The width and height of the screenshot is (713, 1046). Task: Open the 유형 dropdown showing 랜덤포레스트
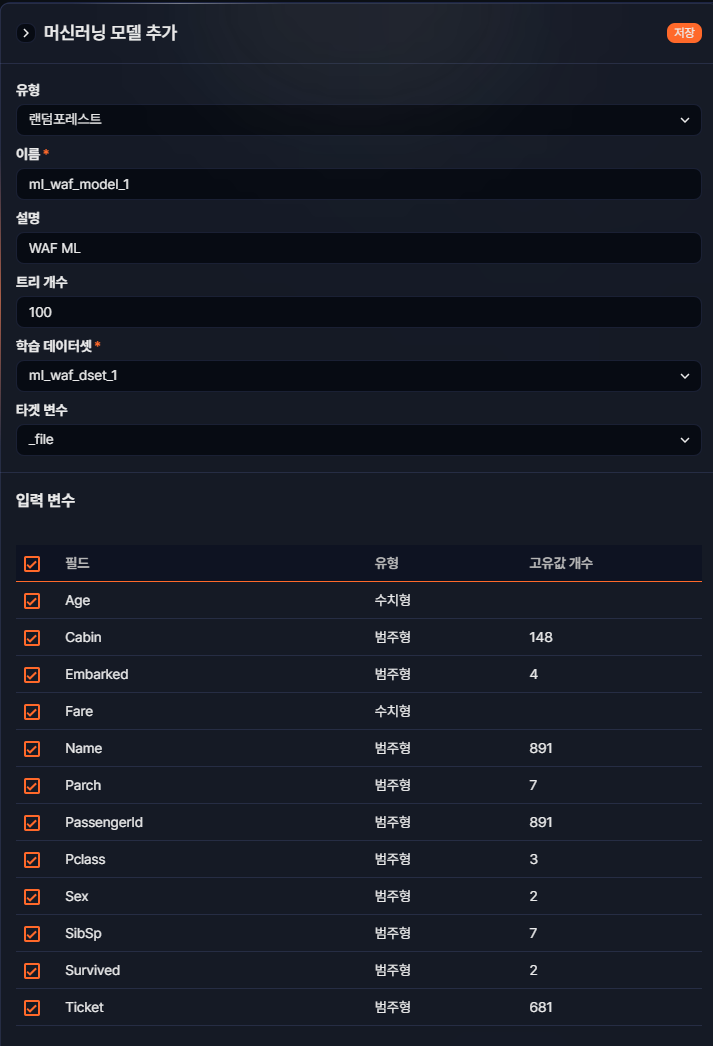[x=358, y=120]
